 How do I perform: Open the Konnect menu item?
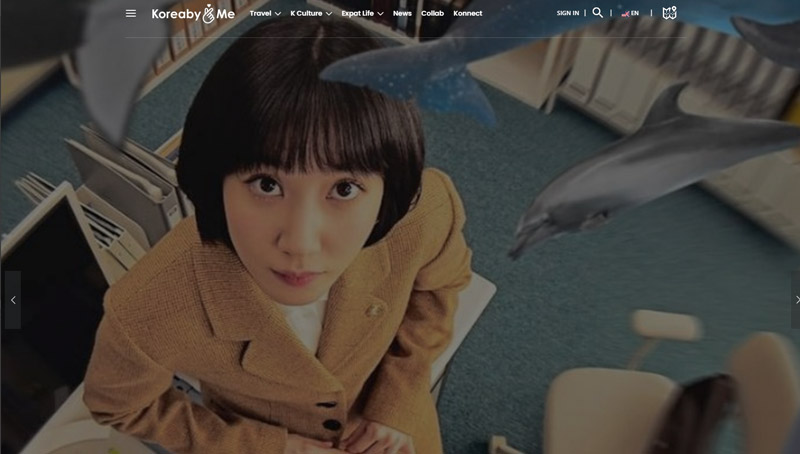tap(467, 13)
